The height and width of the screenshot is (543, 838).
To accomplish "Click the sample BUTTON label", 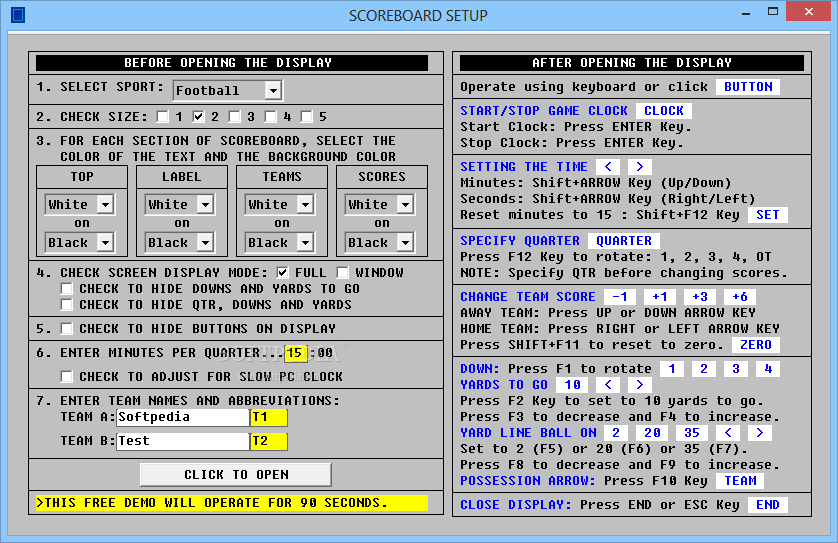I will 748,87.
